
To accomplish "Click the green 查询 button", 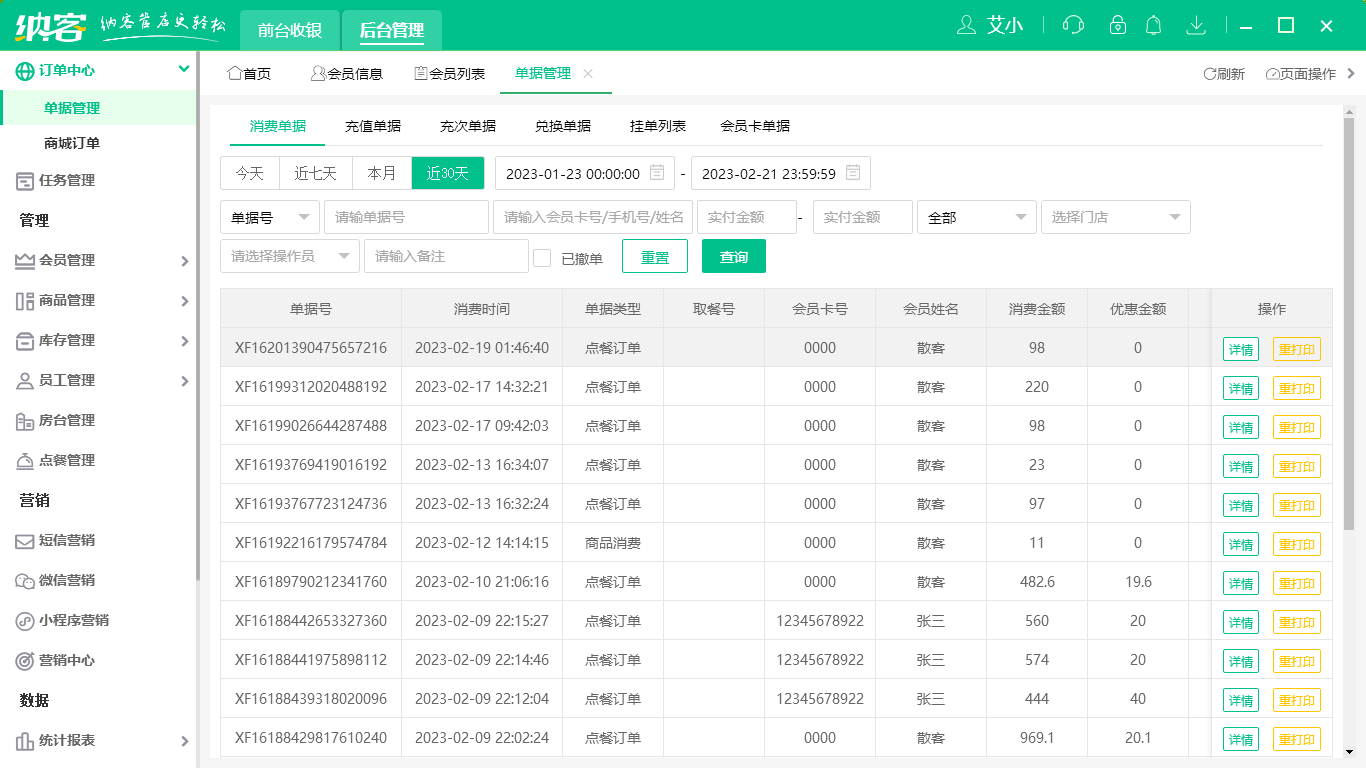I will (x=734, y=257).
